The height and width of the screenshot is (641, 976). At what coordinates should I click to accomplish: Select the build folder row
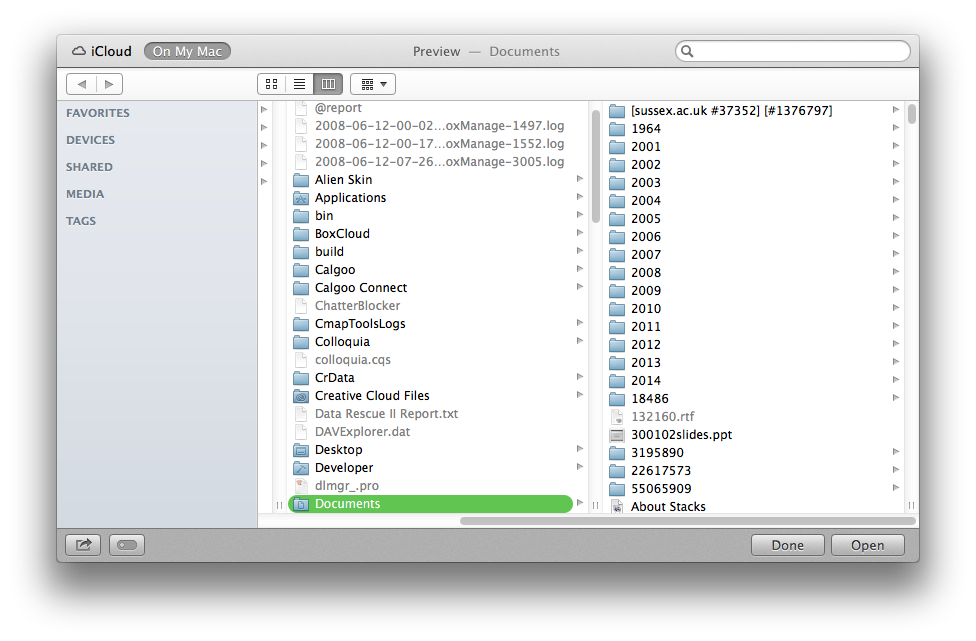[438, 252]
